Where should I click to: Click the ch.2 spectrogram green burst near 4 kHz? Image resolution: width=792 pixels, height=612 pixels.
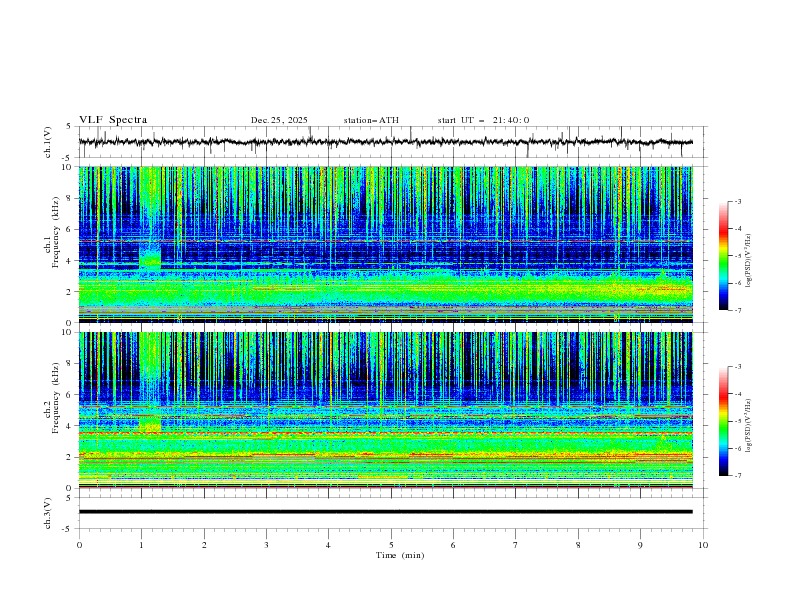(x=150, y=423)
